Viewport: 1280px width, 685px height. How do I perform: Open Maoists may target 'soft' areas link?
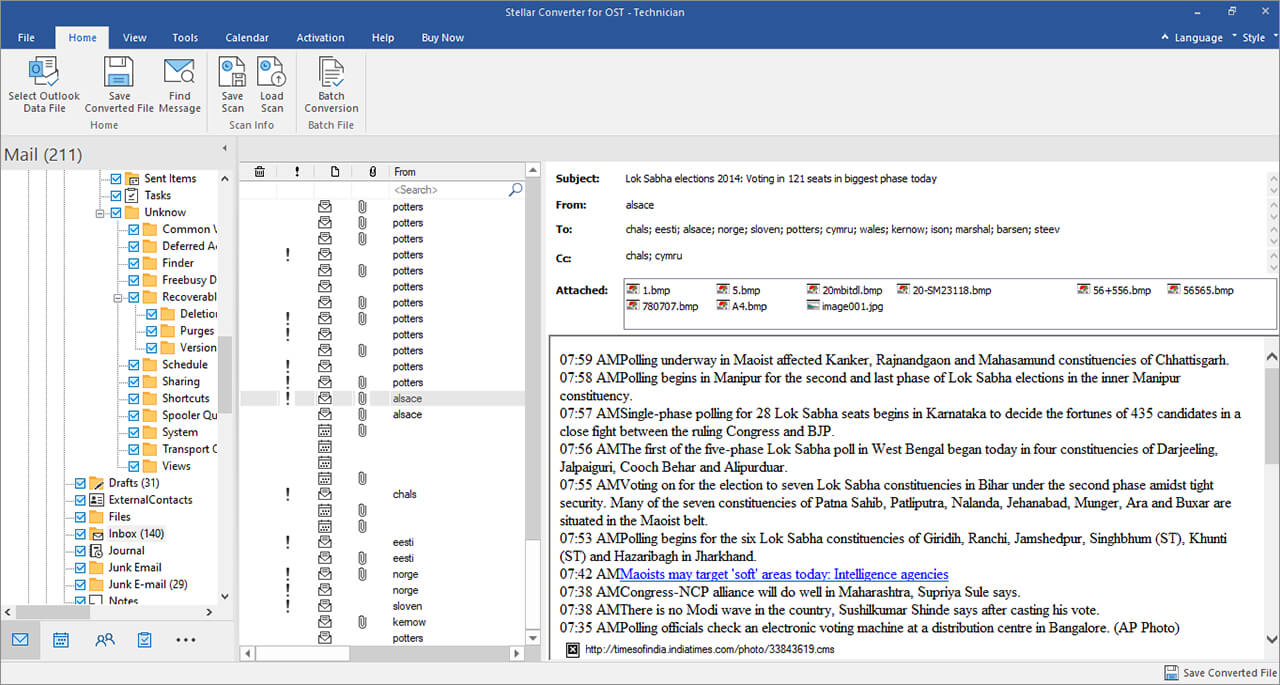(784, 574)
